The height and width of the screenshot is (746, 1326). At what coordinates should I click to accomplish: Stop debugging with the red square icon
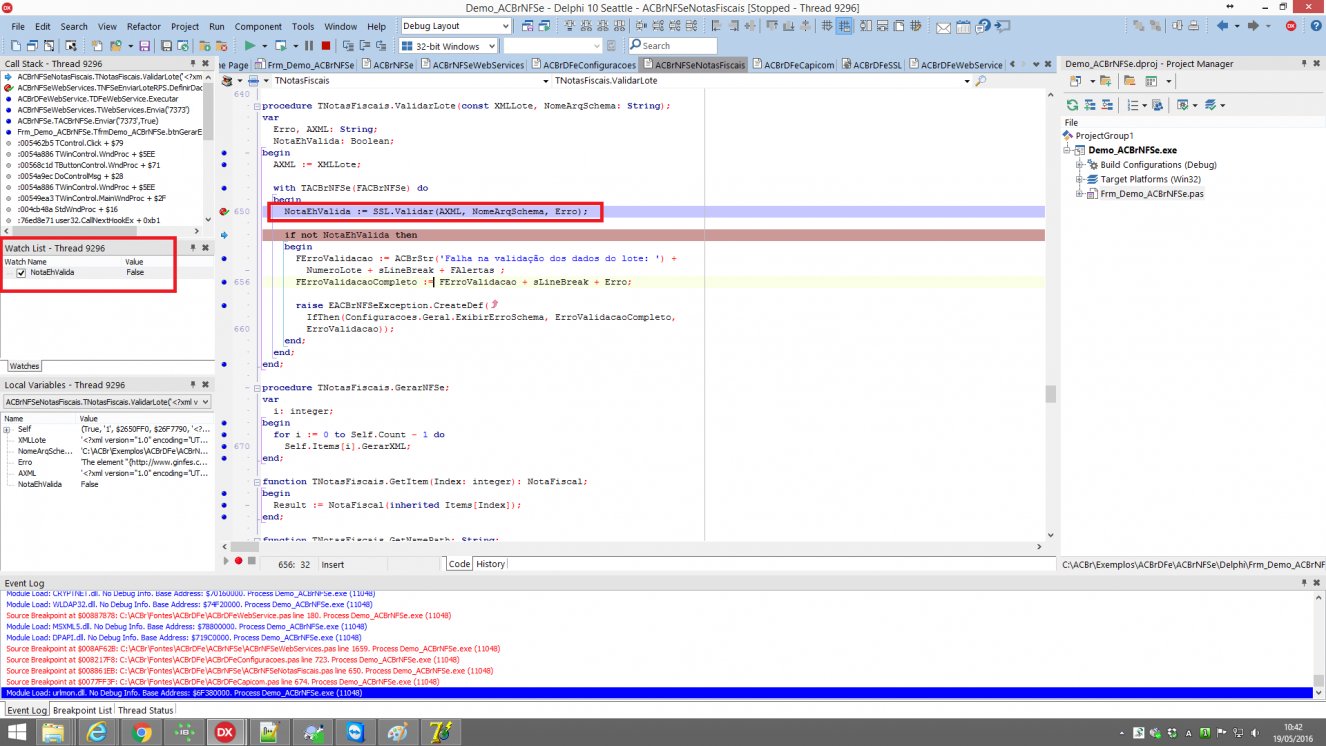tap(325, 46)
